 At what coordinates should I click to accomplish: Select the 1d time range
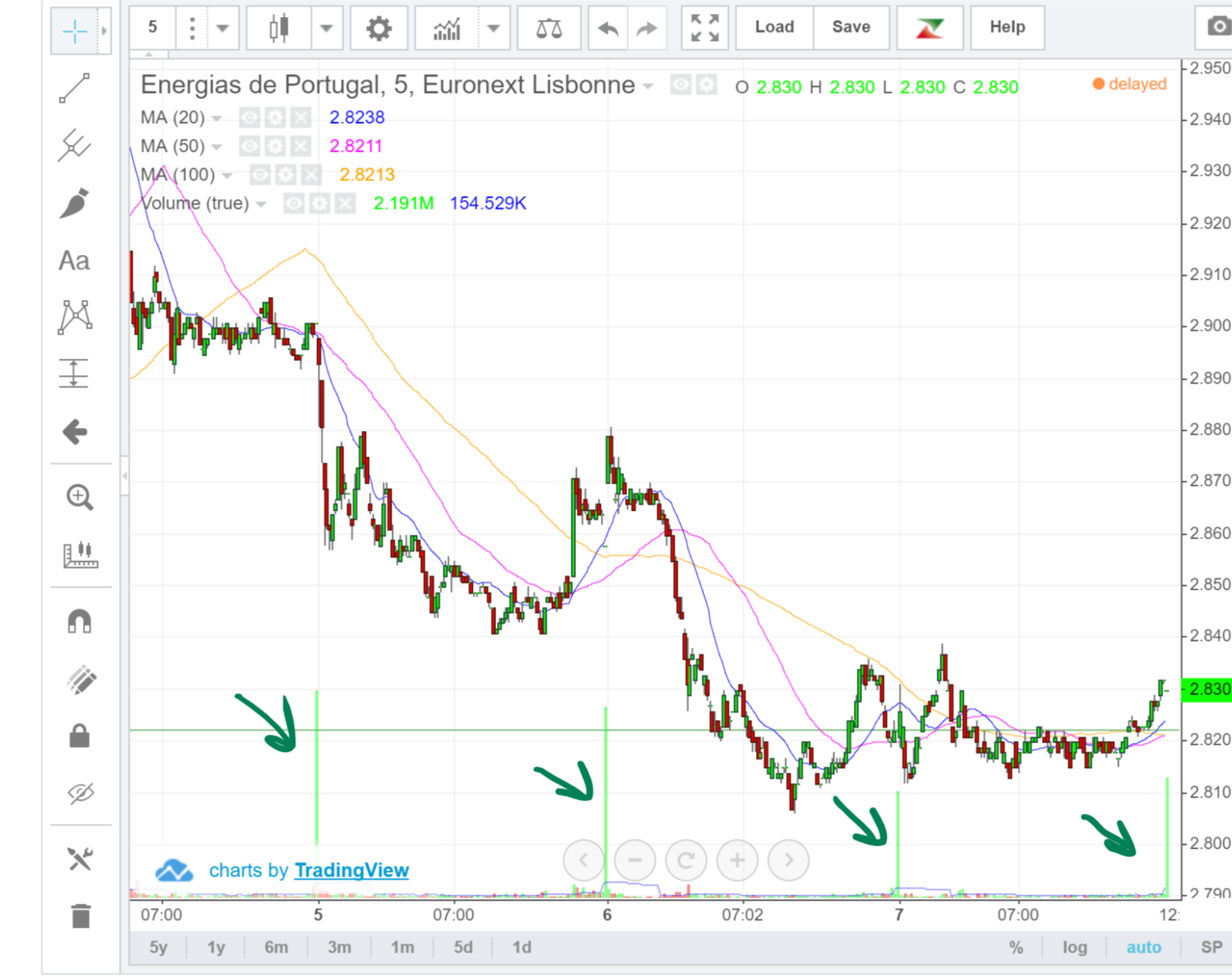click(522, 947)
